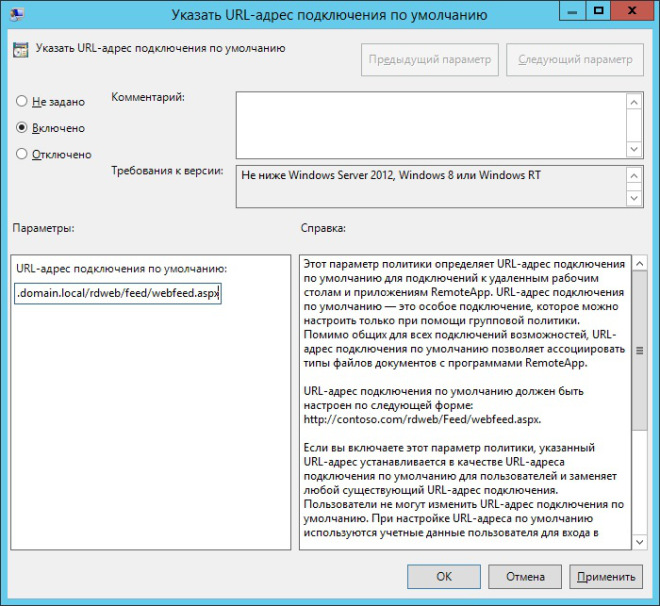The image size is (660, 606).
Task: Select the "Не задано" radio option
Action: tap(22, 102)
